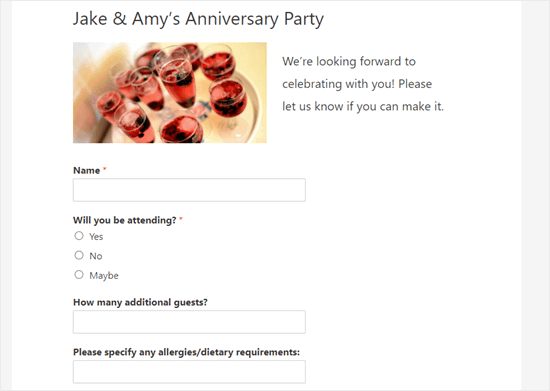The height and width of the screenshot is (391, 550).
Task: Select the Yes radio button
Action: point(79,236)
